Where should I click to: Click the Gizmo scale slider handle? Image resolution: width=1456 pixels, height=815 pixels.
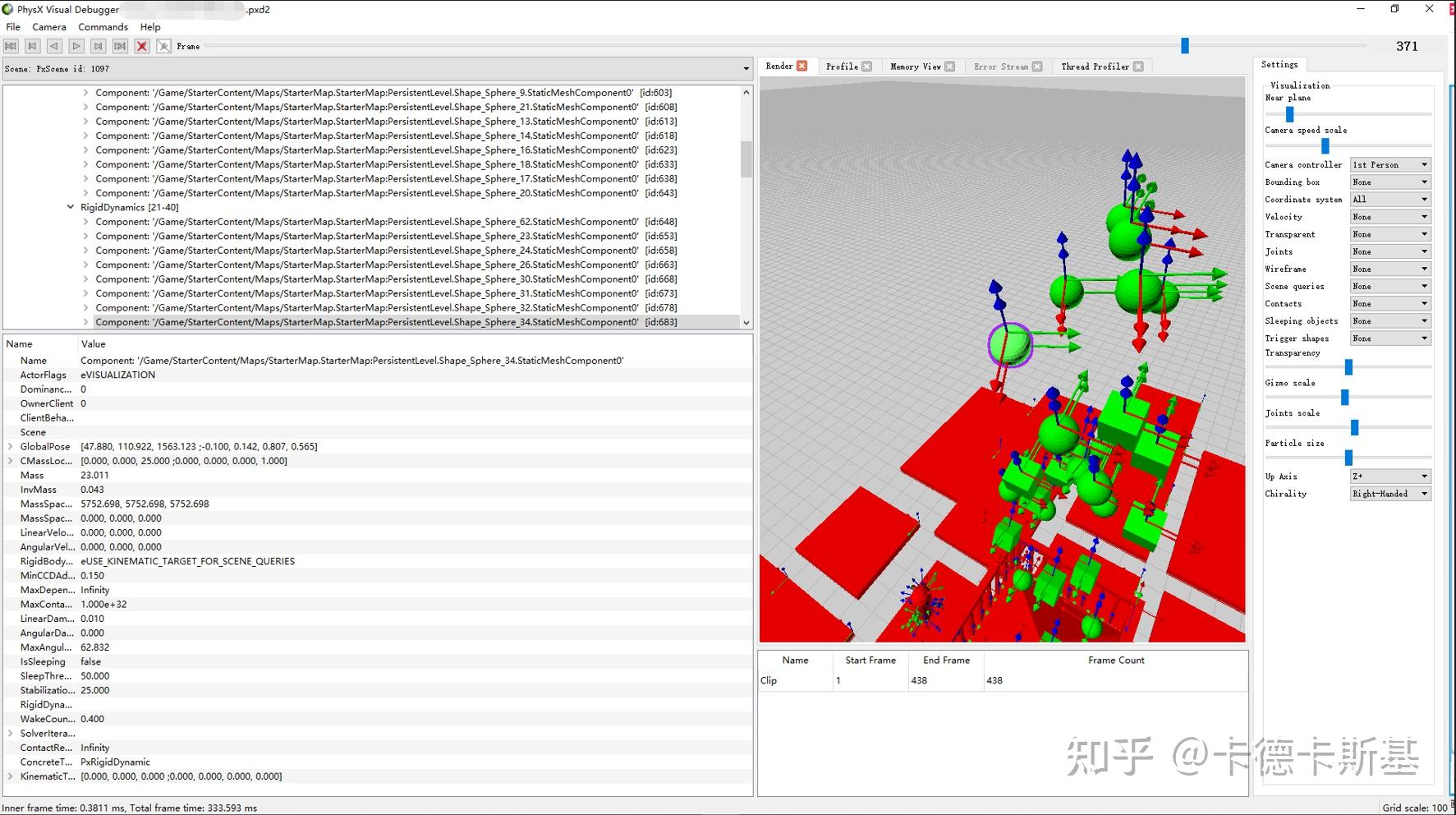point(1344,398)
